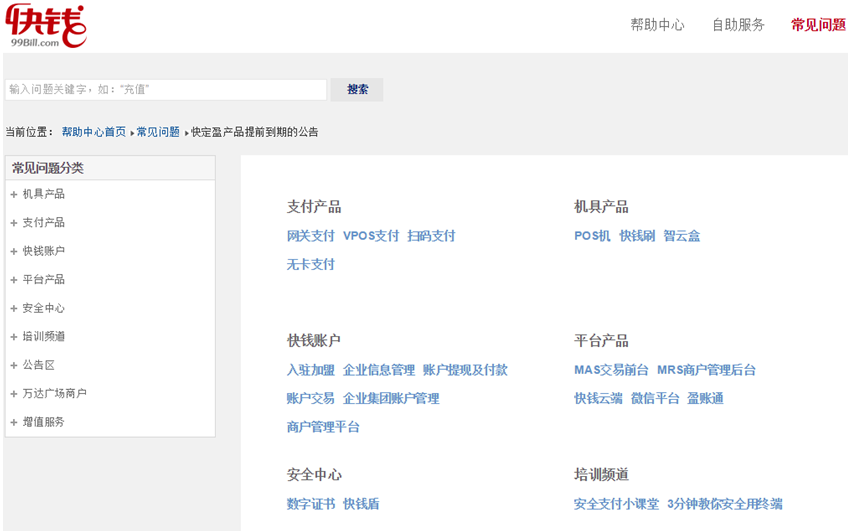Click the 快钱账户 section heading in content

[x=314, y=341]
